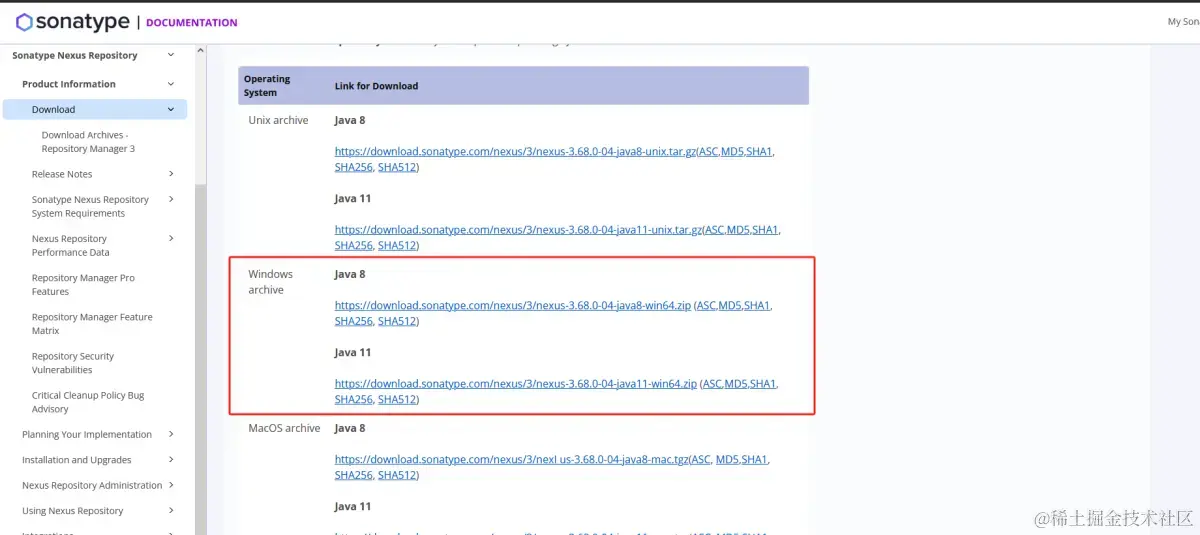Open ASC signature for java8-win64 zip
The width and height of the screenshot is (1200, 535).
pos(707,306)
